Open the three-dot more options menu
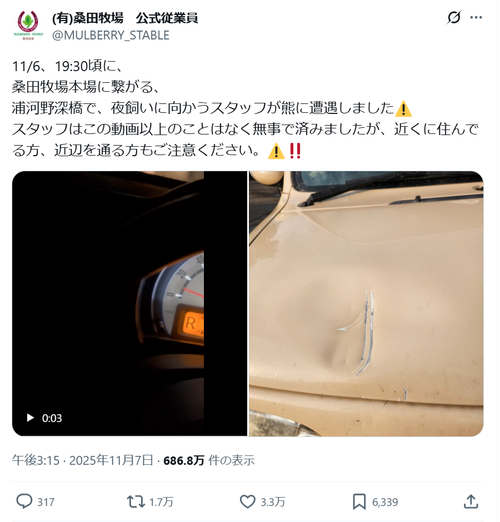The height and width of the screenshot is (522, 500). (476, 17)
